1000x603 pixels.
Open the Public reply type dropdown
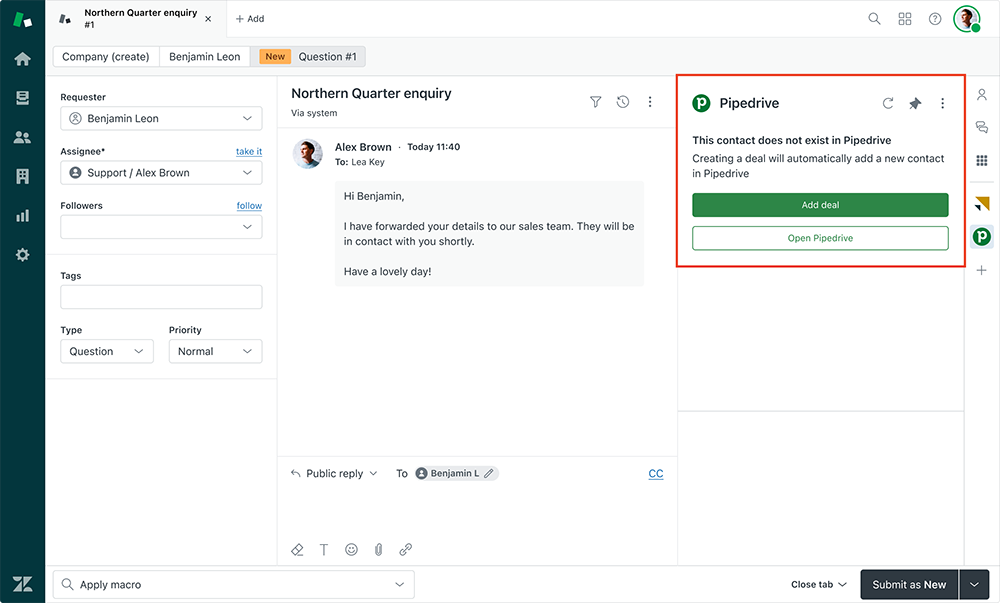(334, 474)
